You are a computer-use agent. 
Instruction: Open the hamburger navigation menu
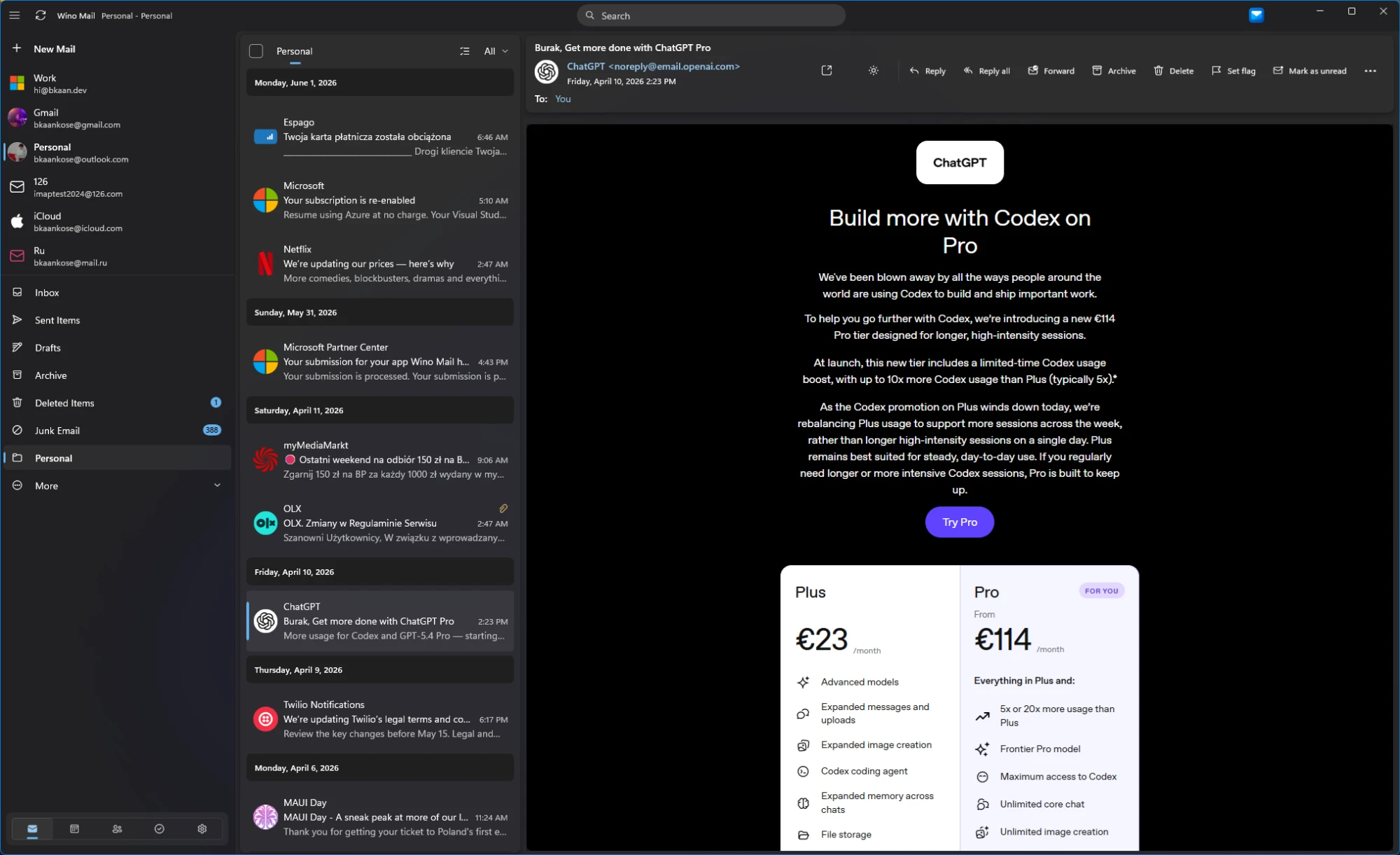14,15
